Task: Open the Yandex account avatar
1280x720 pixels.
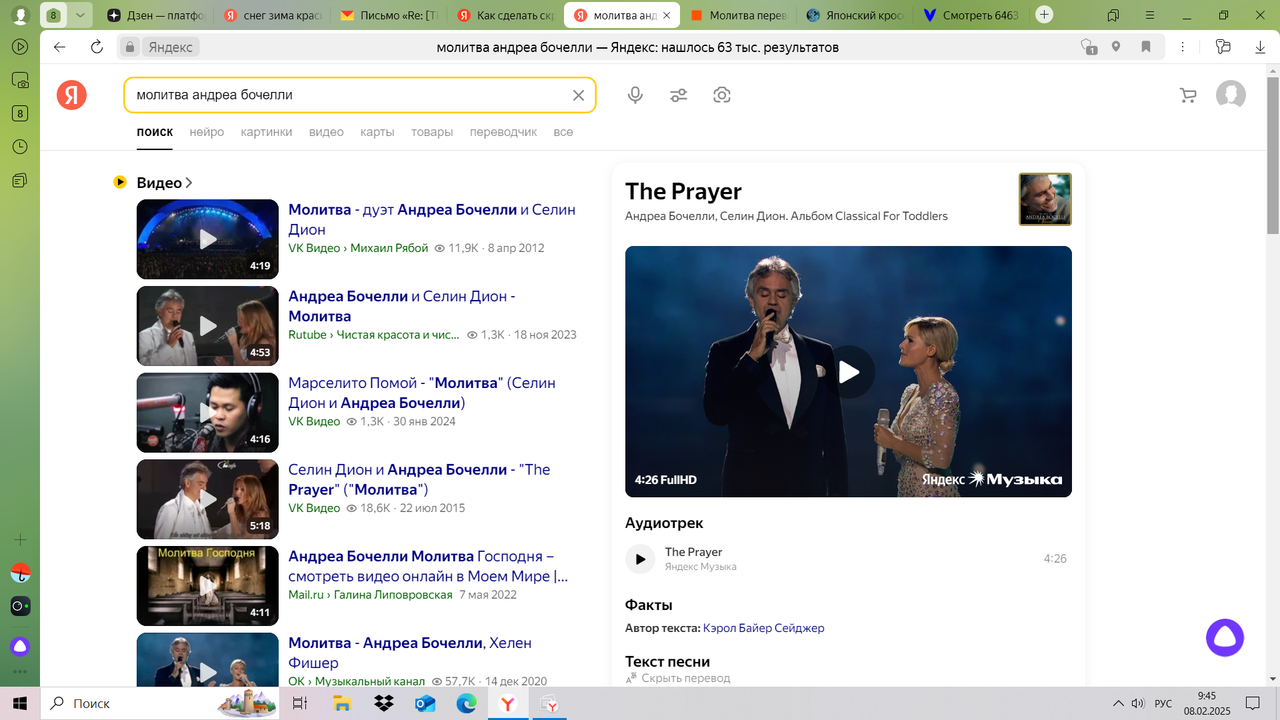Action: 1231,95
